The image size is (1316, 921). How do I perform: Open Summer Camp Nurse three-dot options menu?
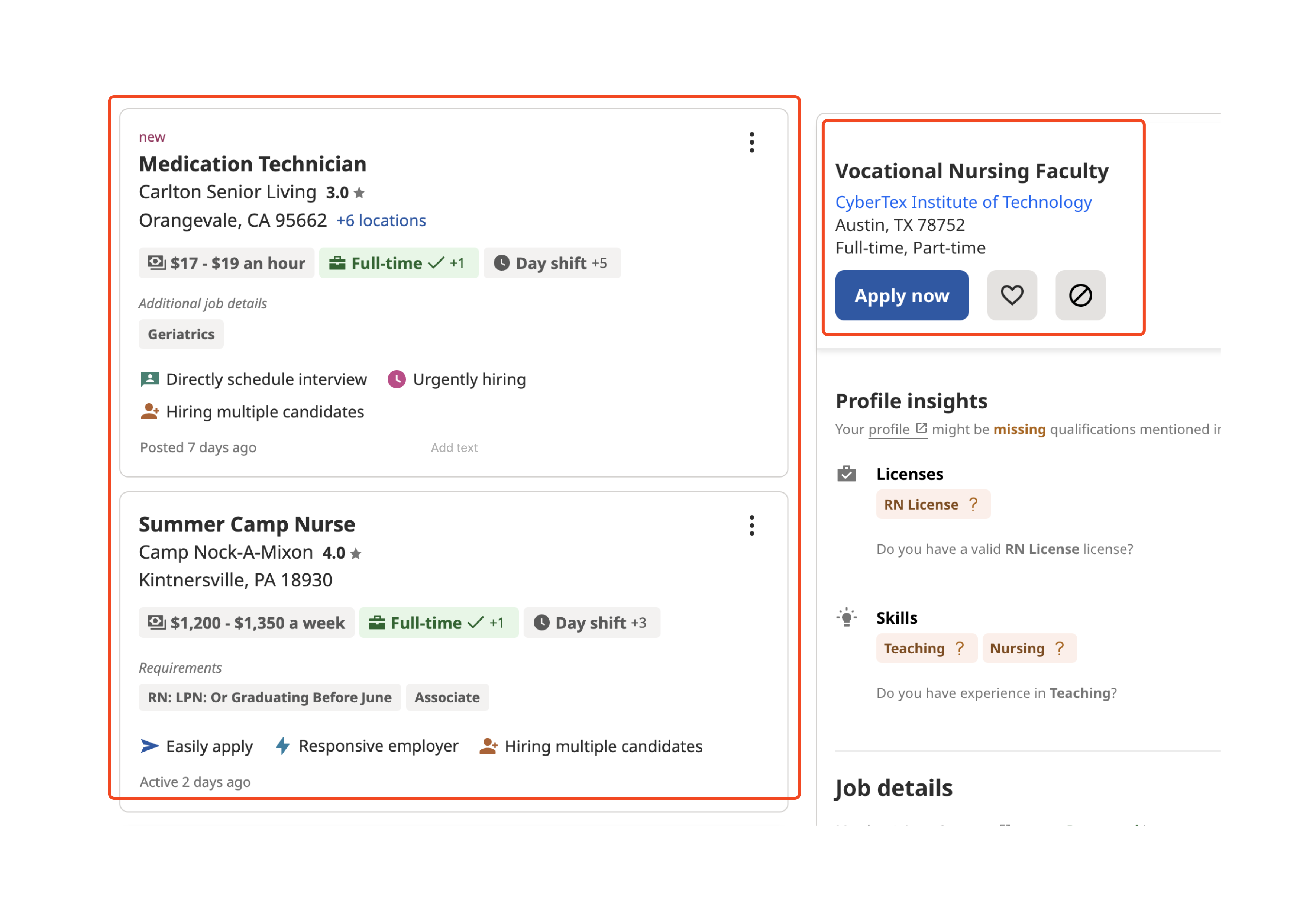(x=751, y=525)
